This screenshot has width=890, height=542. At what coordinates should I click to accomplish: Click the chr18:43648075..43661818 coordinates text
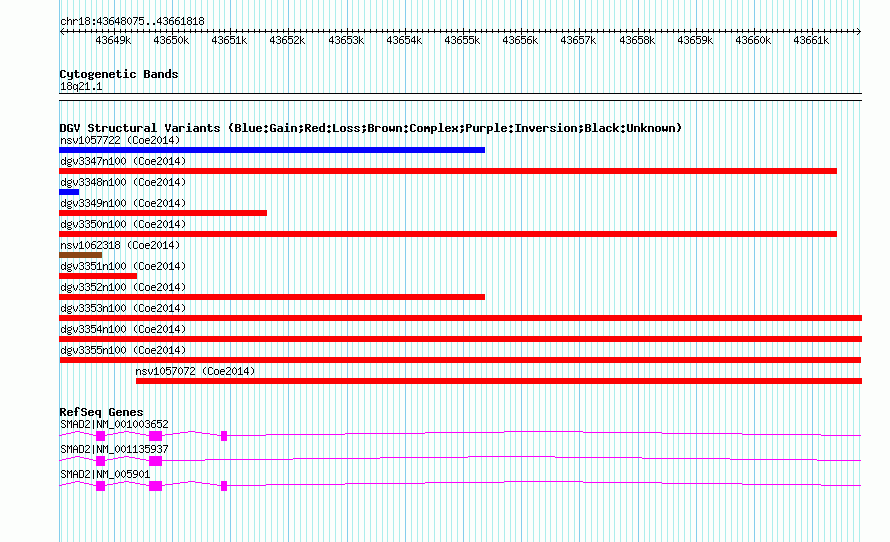click(132, 22)
